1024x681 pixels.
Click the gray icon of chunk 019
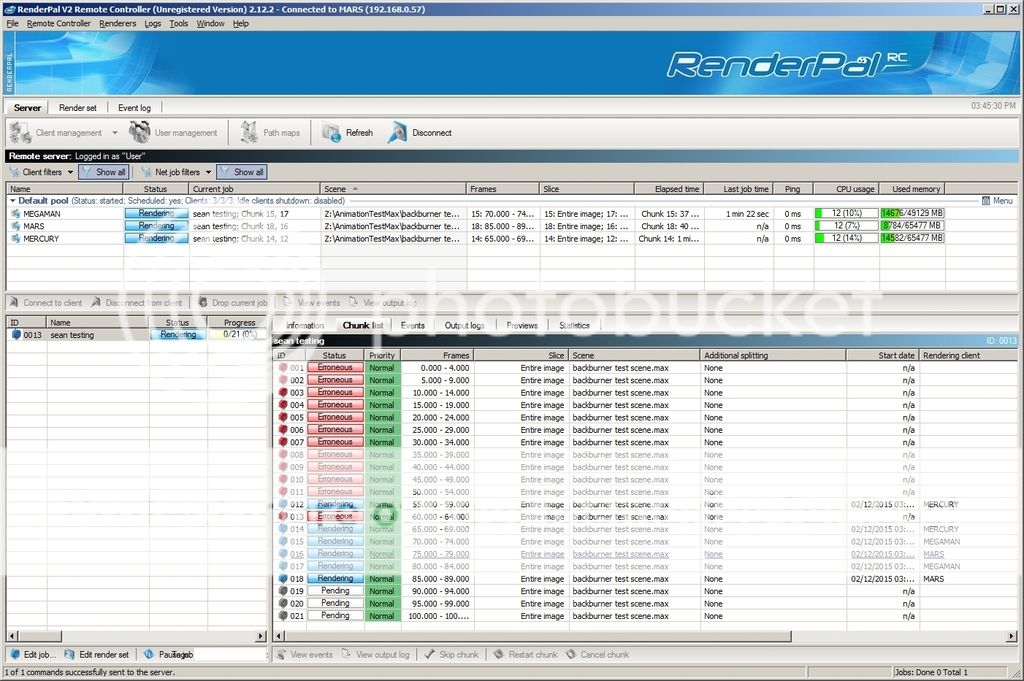tap(283, 591)
